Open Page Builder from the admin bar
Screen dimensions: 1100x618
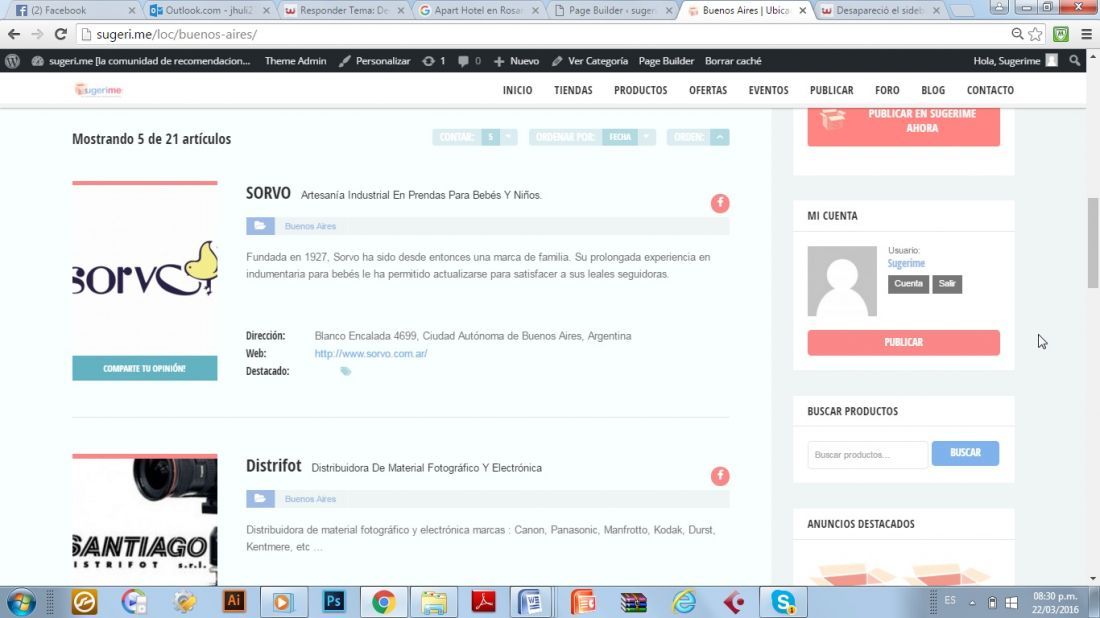tap(666, 61)
